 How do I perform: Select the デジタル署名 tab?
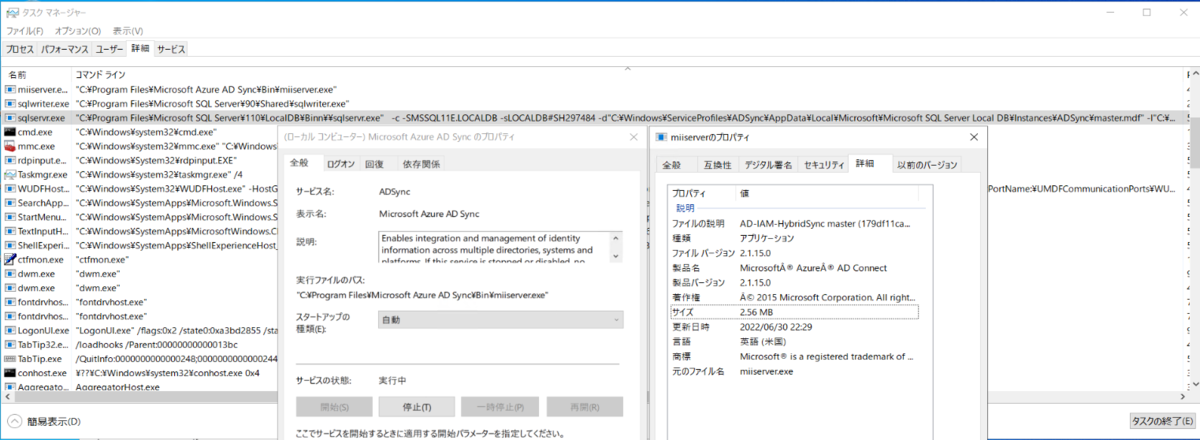click(770, 165)
